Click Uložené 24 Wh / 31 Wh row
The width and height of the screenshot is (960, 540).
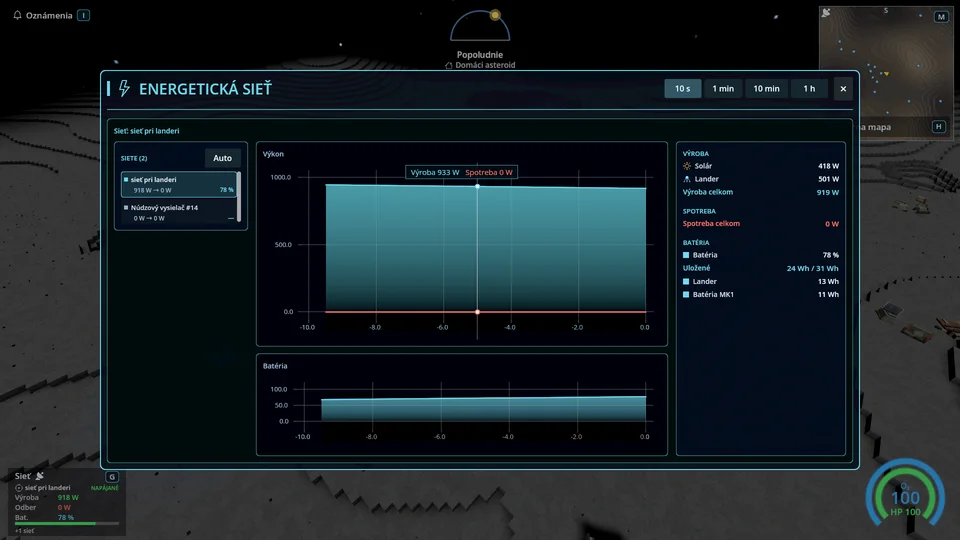point(760,268)
